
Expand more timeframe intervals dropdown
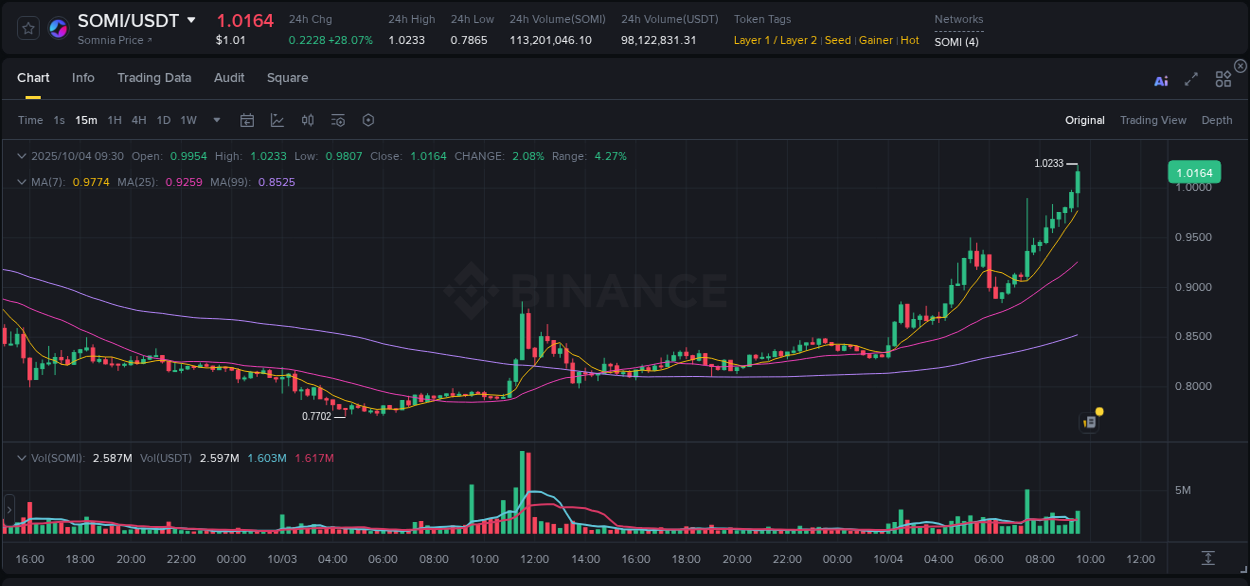[215, 120]
